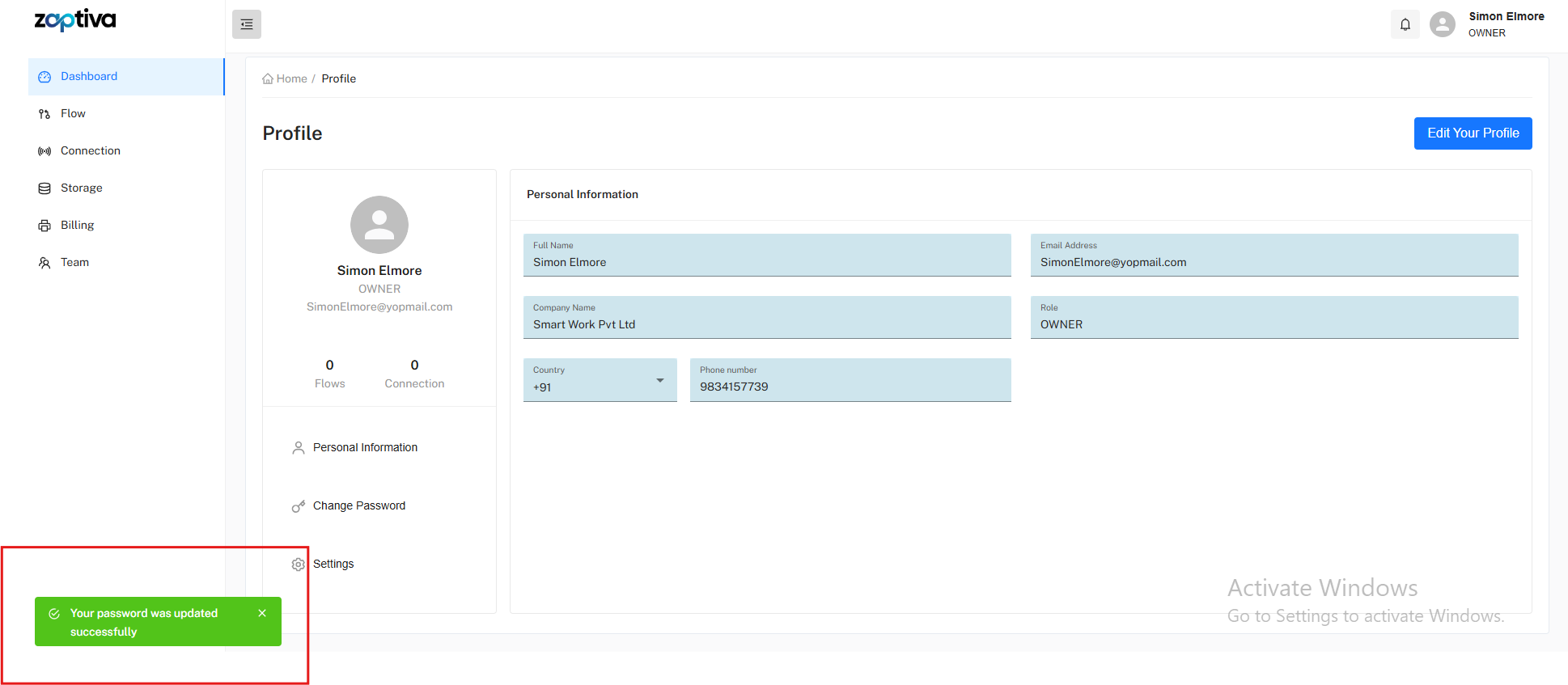Click the Edit Your Profile button

coord(1473,133)
